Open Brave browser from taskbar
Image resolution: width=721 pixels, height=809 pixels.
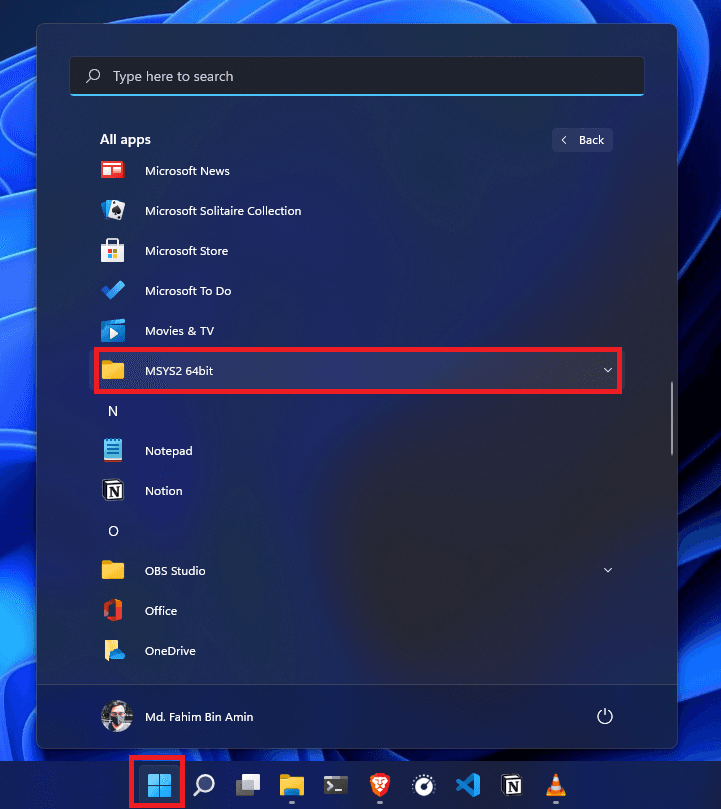[x=380, y=785]
